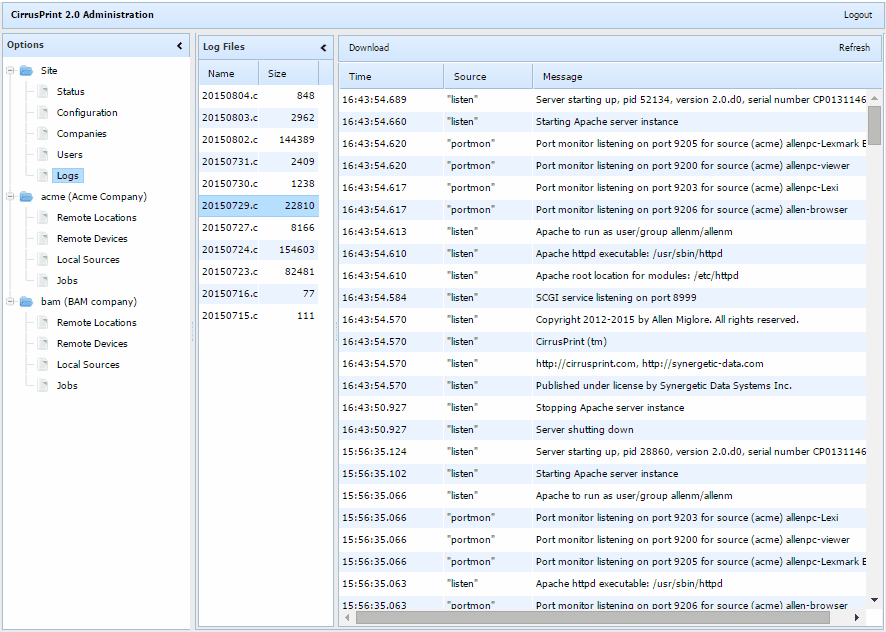Click the Remote Devices icon under acme
This screenshot has height=632, width=886.
pyautogui.click(x=41, y=238)
